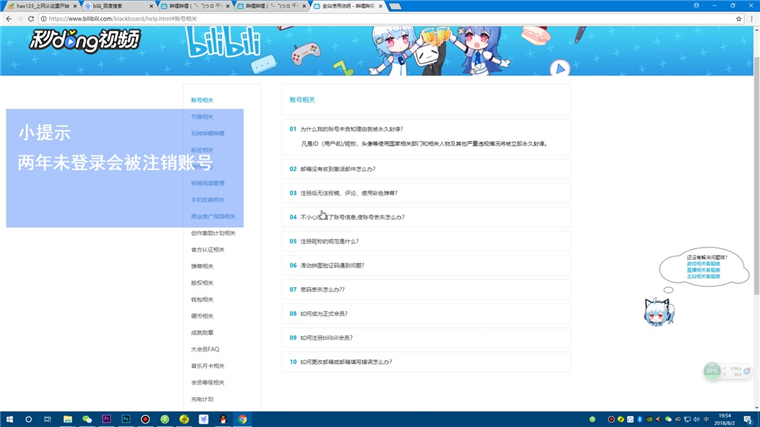The image size is (760, 427).
Task: Select the 全站使用说明 tab
Action: (x=348, y=6)
